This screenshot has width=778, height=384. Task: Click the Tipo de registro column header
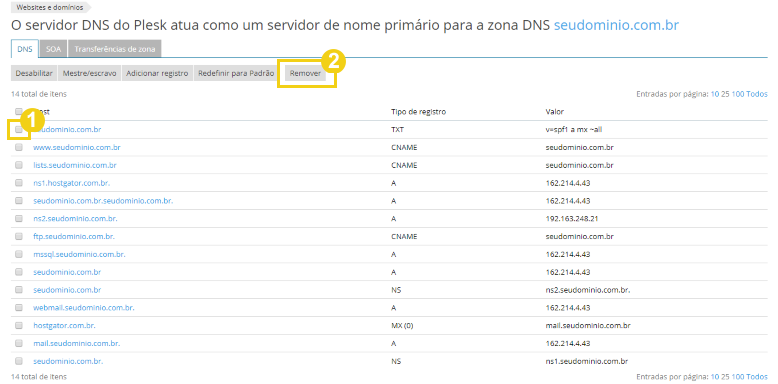419,112
